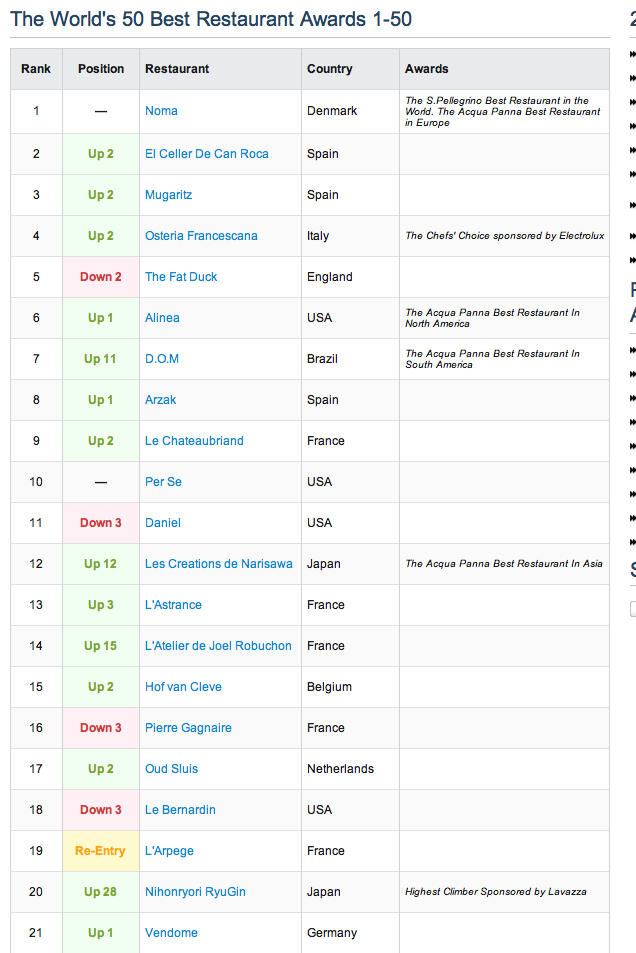Click 'The Chefs' Choice sponsored by Electrolux' text

[x=505, y=236]
